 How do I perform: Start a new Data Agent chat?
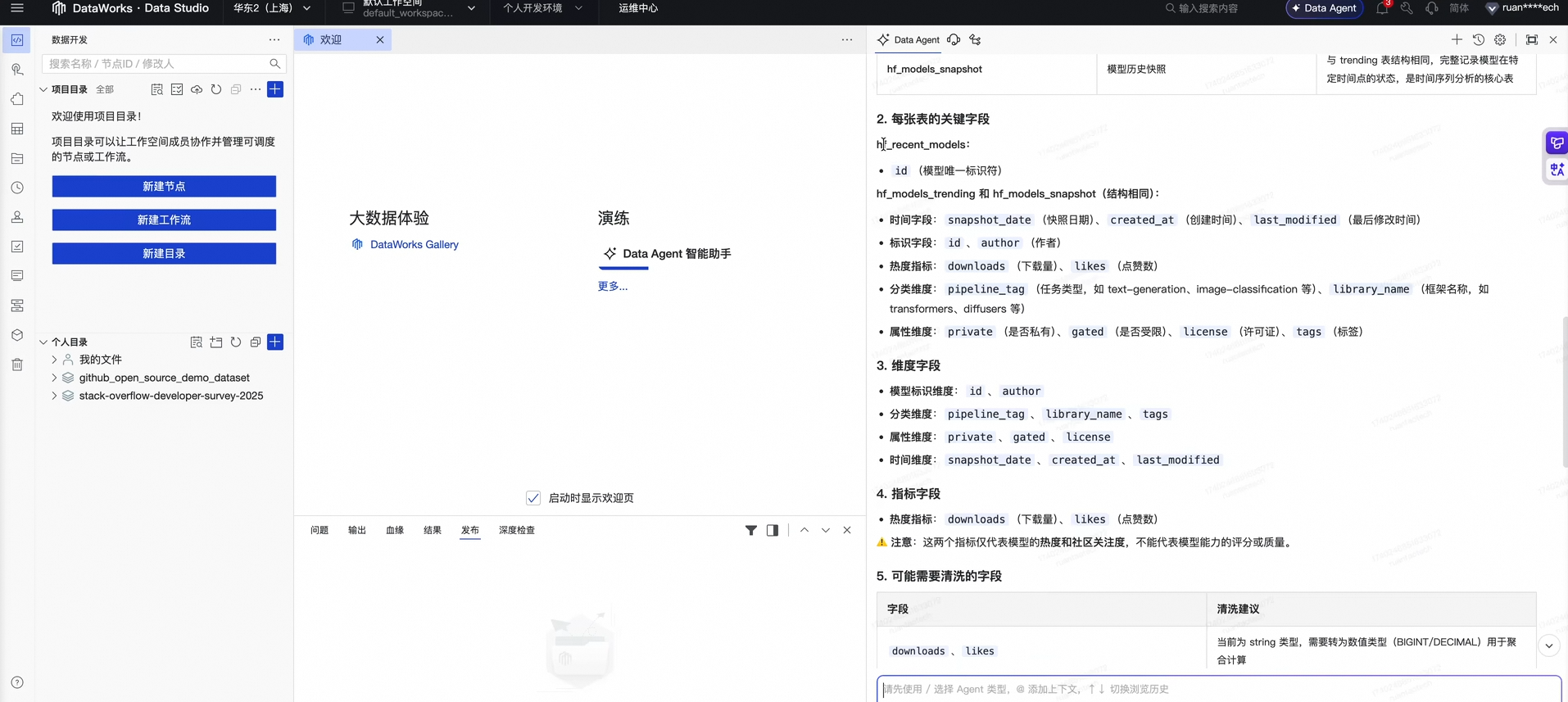(1457, 39)
